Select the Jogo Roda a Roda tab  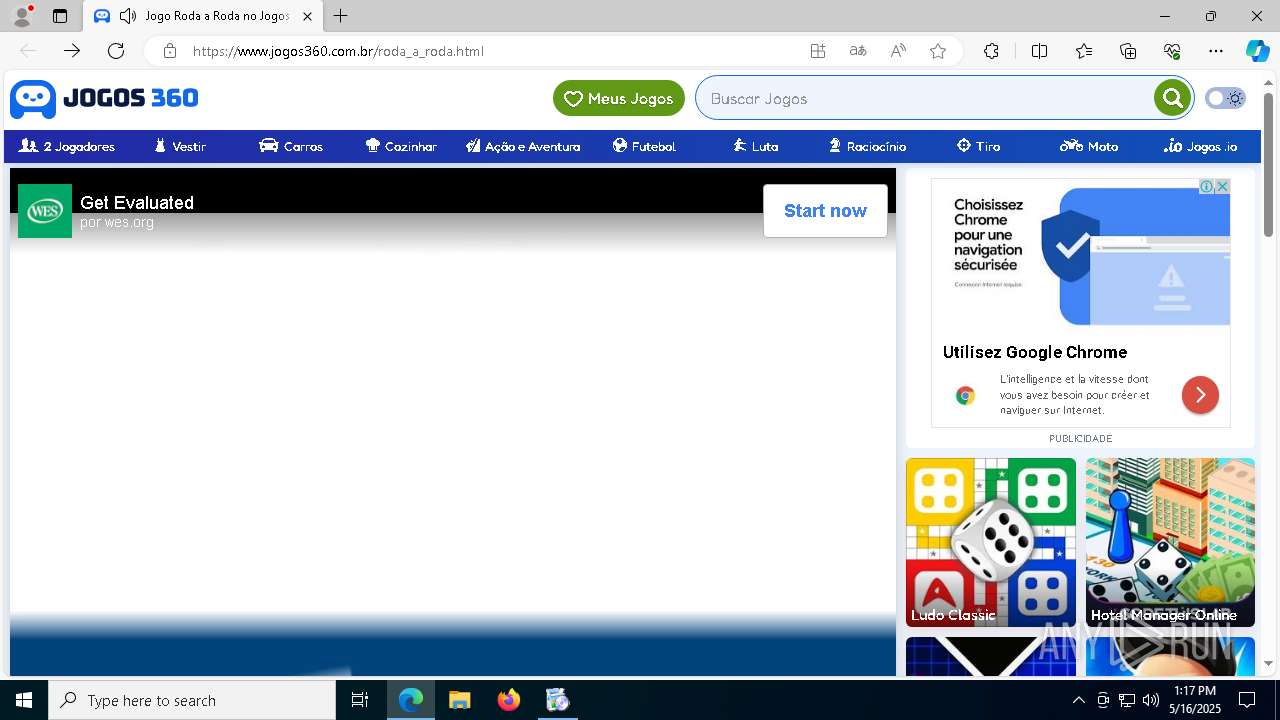coord(204,16)
